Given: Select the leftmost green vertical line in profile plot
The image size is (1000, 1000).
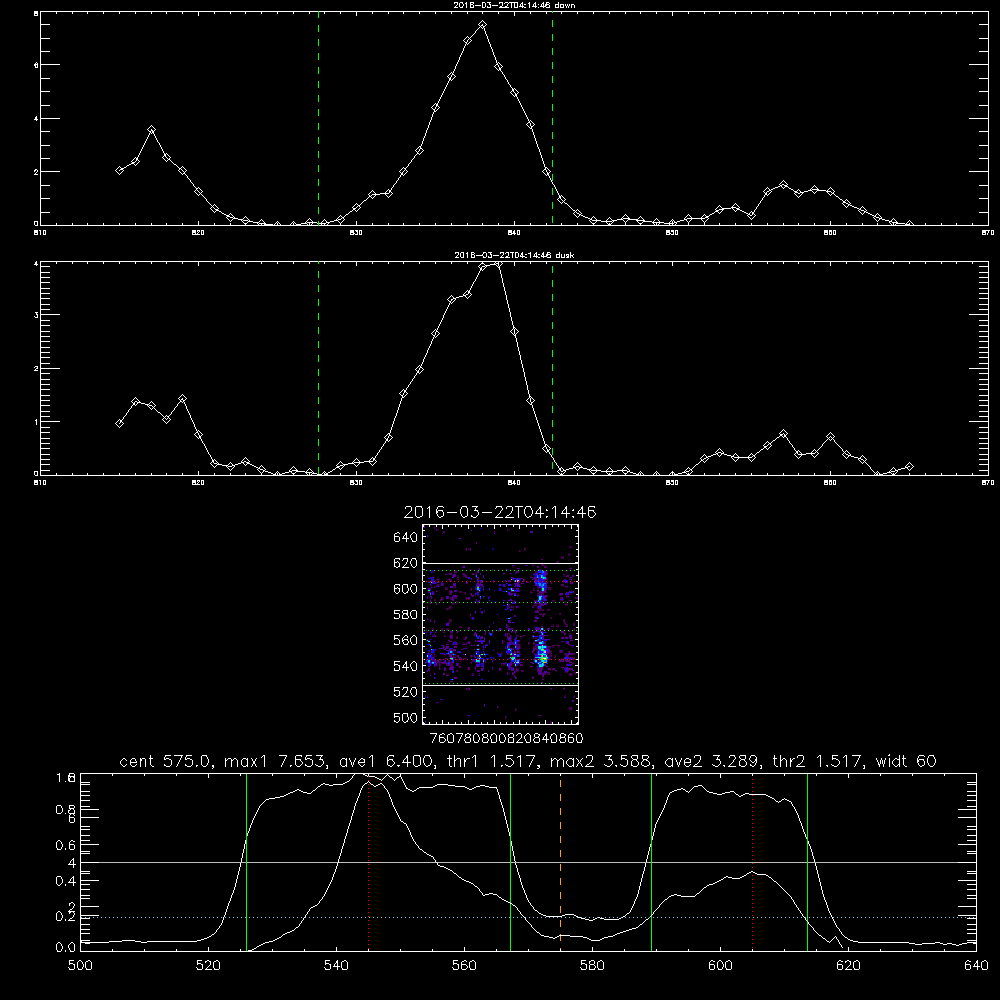Looking at the screenshot, I should coord(246,862).
